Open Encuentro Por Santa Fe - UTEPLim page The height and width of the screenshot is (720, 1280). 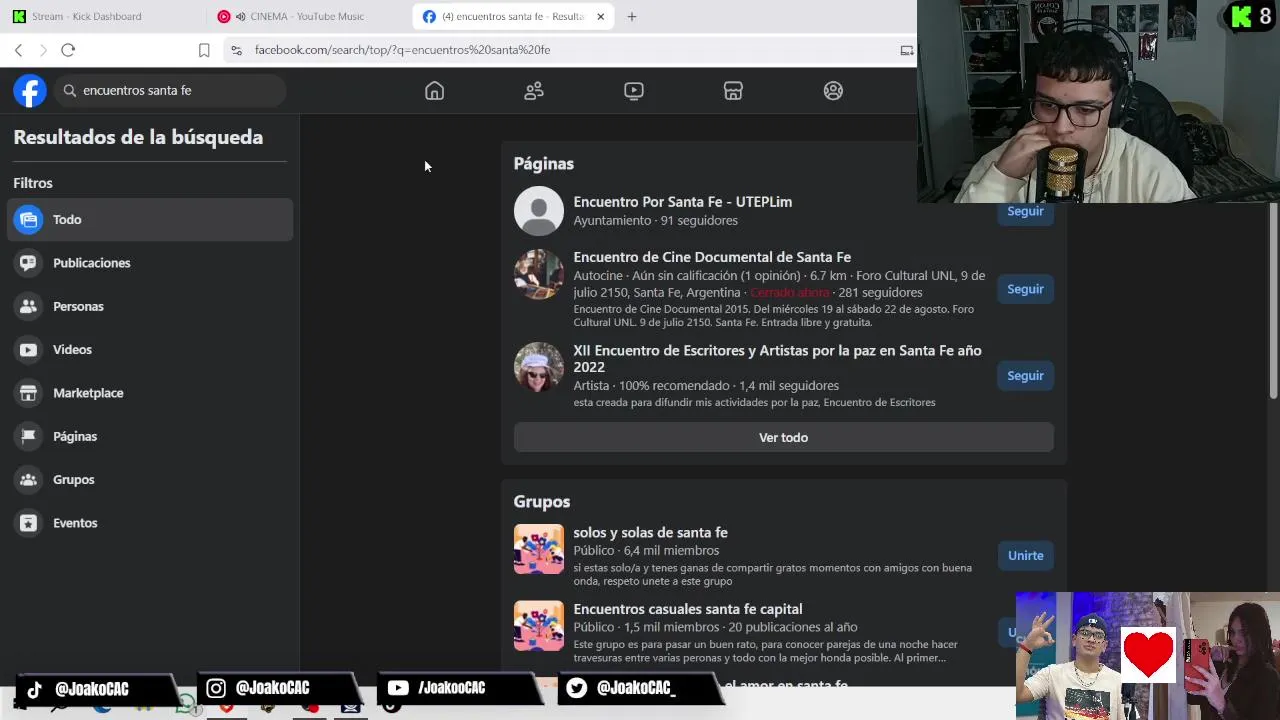(x=682, y=202)
